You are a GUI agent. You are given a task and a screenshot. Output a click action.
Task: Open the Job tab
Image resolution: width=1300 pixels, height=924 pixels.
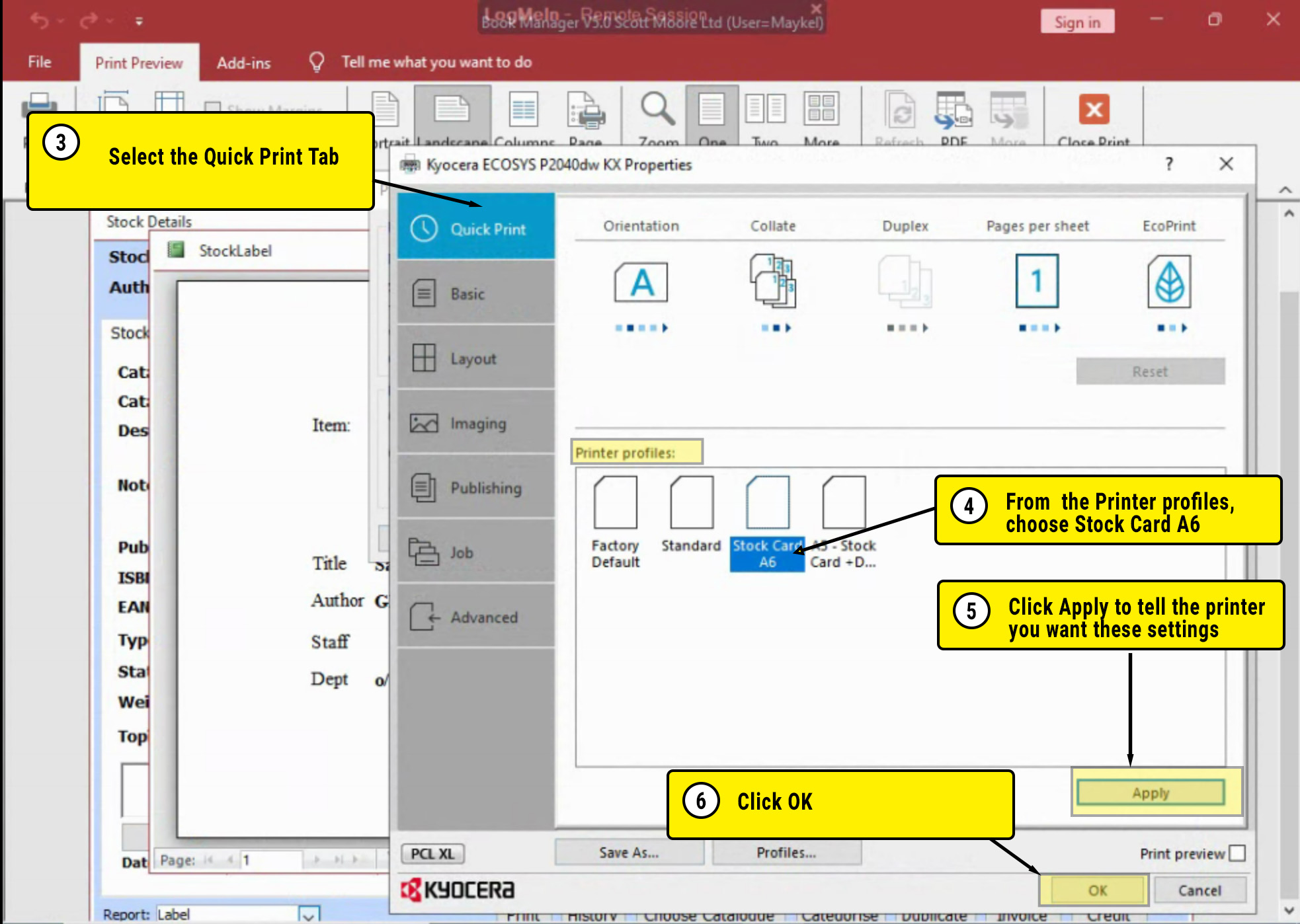(476, 552)
